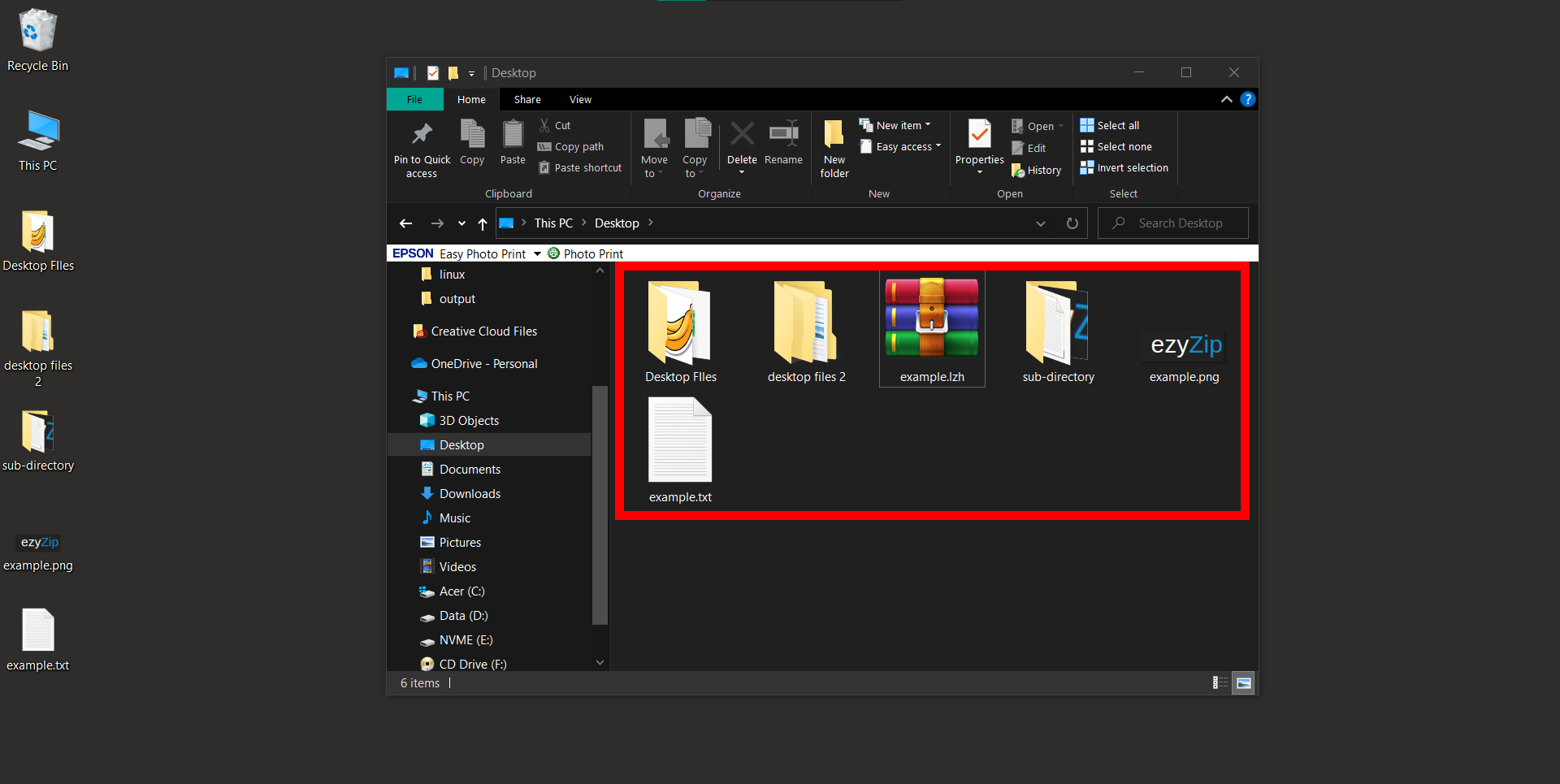Viewport: 1560px width, 784px height.
Task: Switch to the View tab
Action: [580, 99]
